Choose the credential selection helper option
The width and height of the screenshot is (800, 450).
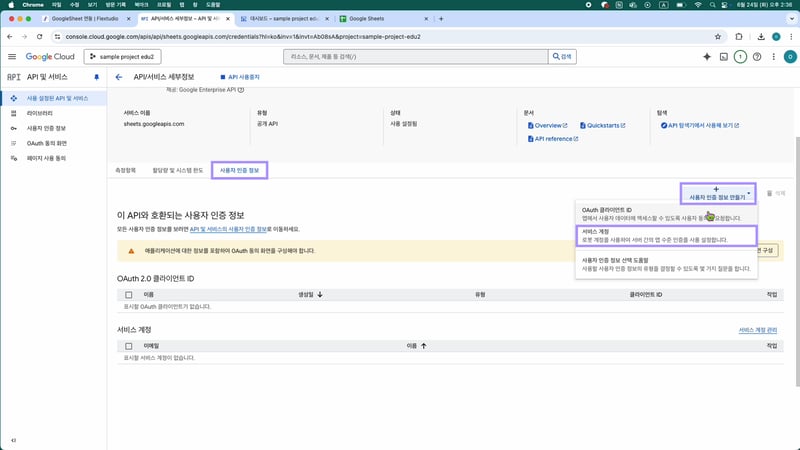(666, 264)
